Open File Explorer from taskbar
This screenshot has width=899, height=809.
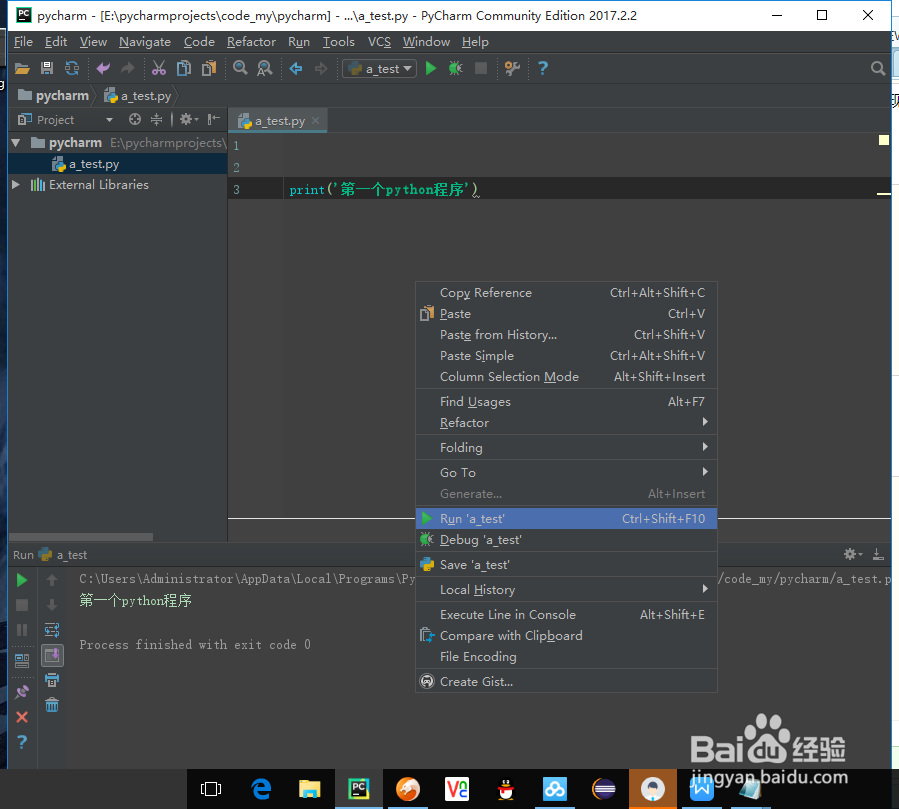310,790
